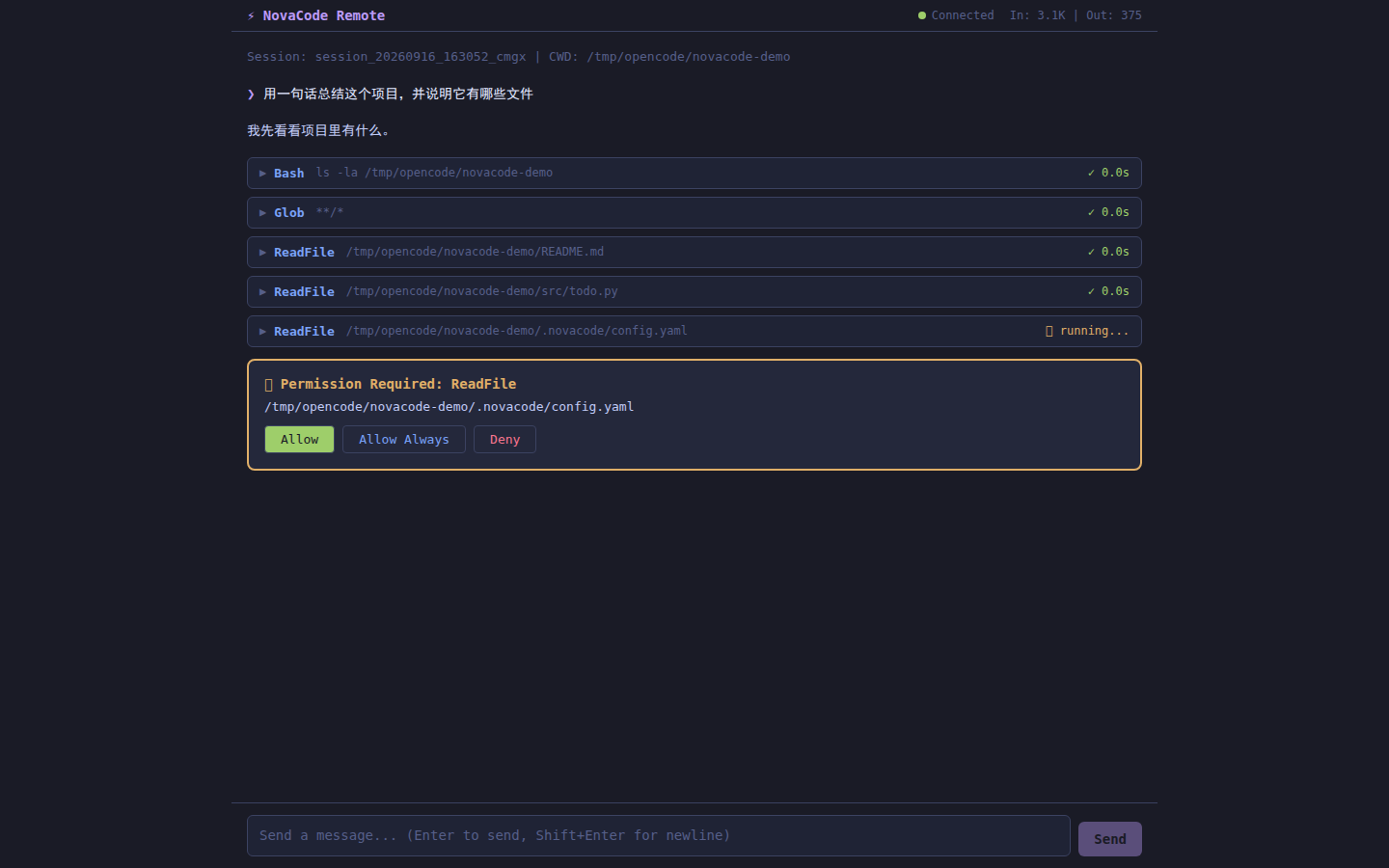Click the CWD path /tmp/opencode/novacode-demo
Image resolution: width=1389 pixels, height=868 pixels.
tap(689, 57)
